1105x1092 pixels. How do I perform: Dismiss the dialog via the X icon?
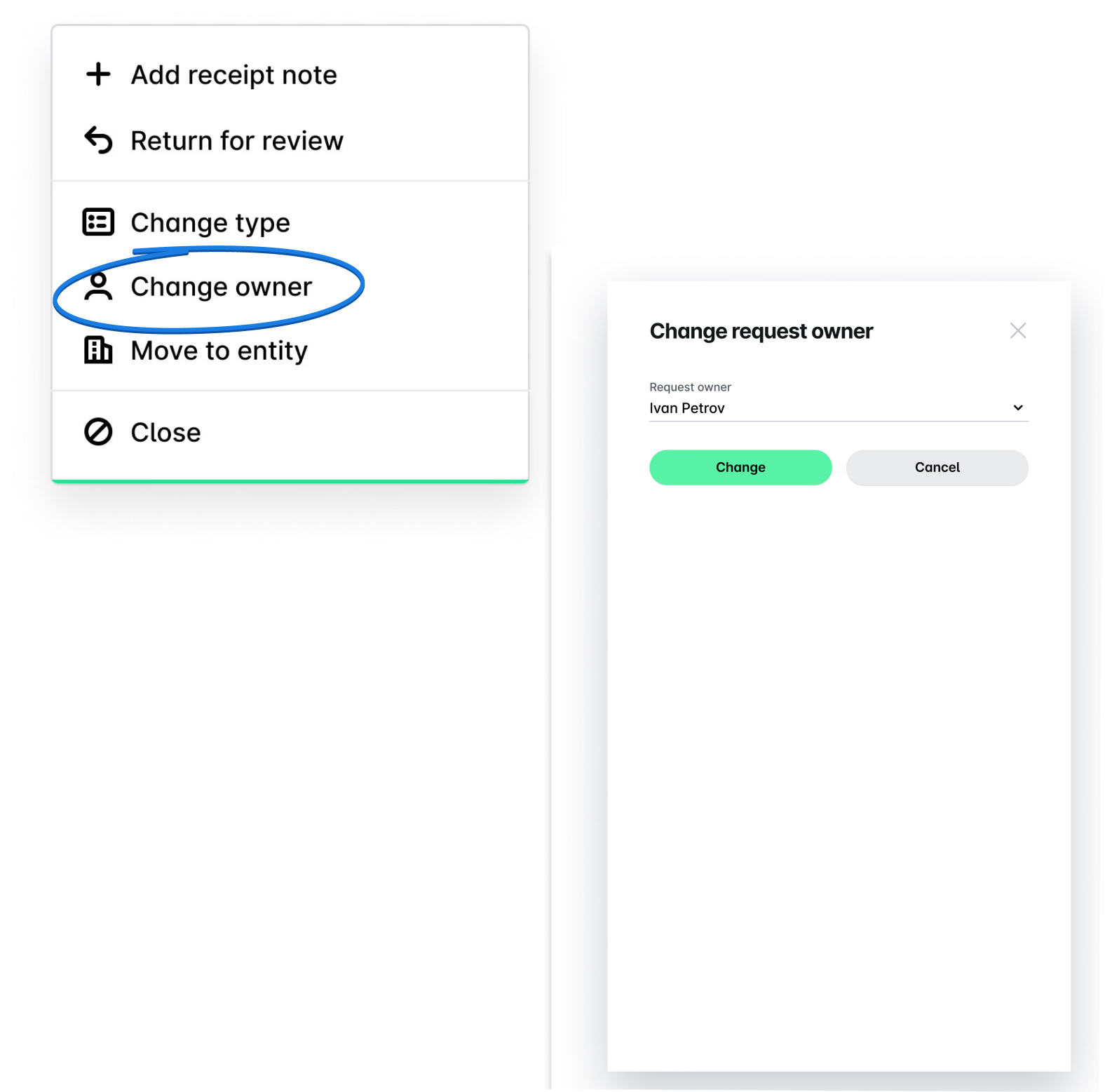(1018, 330)
